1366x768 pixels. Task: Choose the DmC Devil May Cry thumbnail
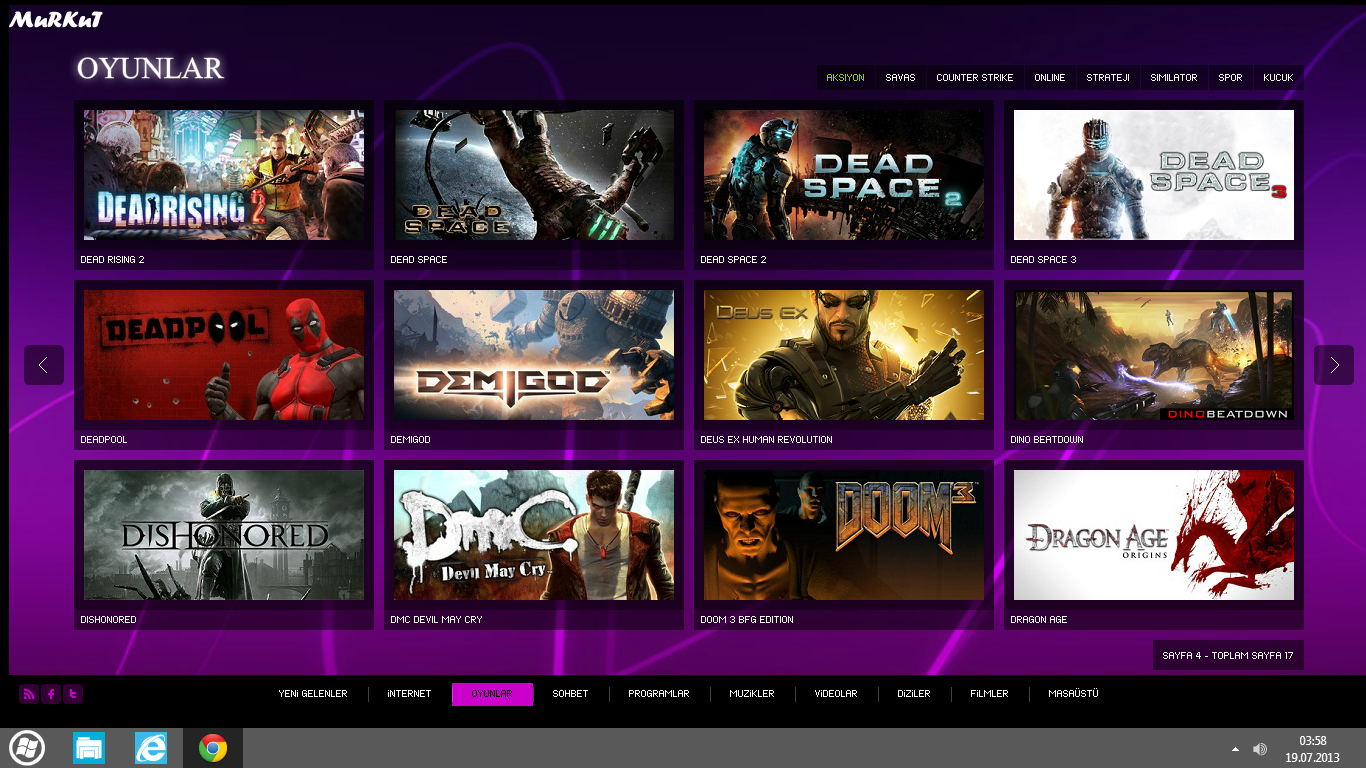pos(534,535)
